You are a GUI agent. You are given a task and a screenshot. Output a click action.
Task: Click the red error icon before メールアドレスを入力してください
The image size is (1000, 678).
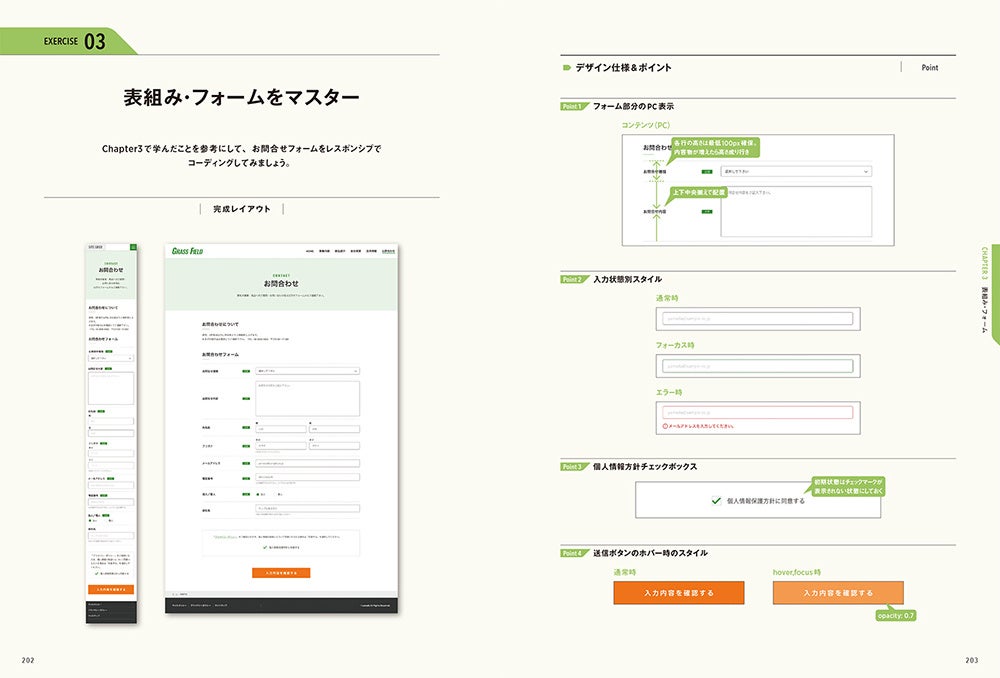pyautogui.click(x=665, y=426)
